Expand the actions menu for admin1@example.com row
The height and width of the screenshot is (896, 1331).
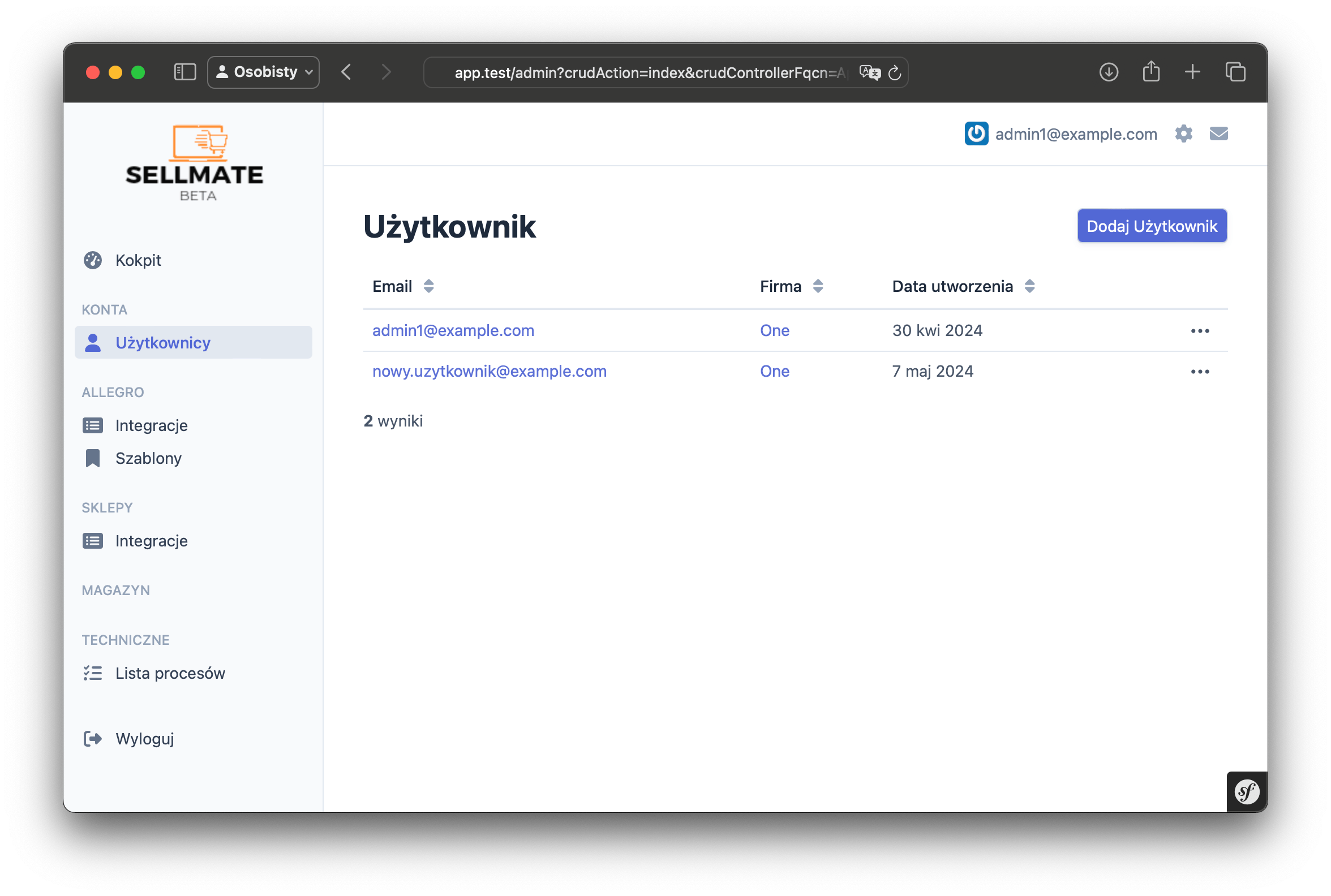(x=1200, y=331)
